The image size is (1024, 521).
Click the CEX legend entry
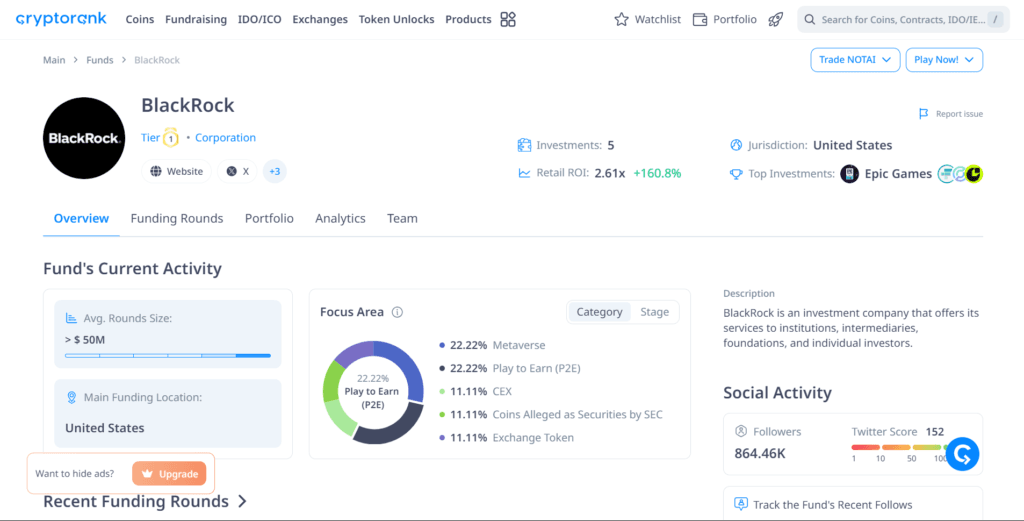[x=475, y=392]
